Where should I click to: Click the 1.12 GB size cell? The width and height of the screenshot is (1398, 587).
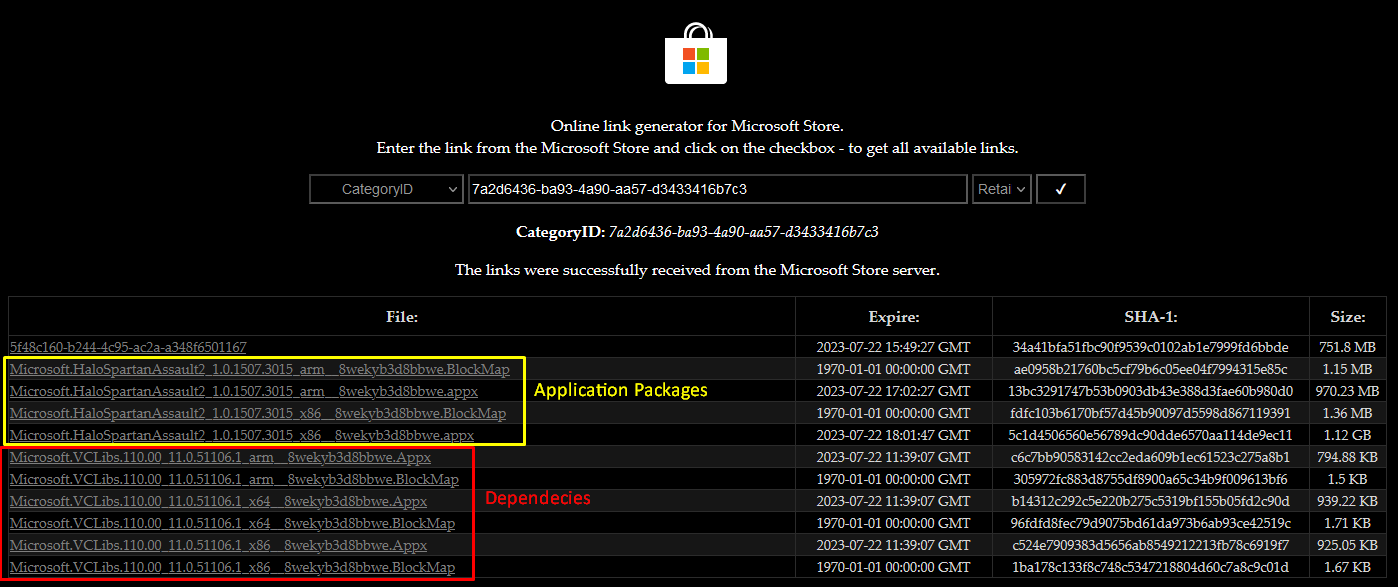point(1348,435)
